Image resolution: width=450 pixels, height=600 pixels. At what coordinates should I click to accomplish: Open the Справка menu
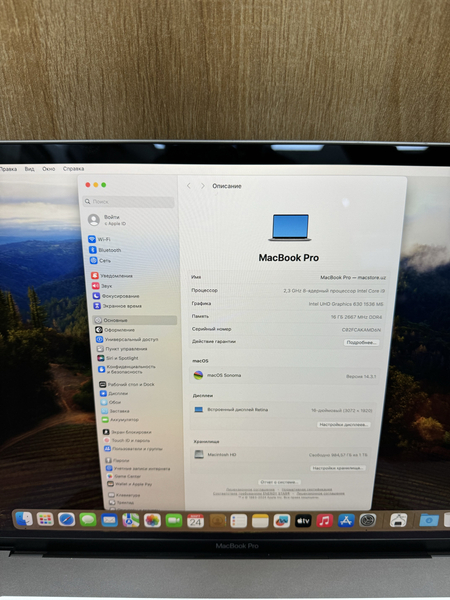[x=73, y=169]
